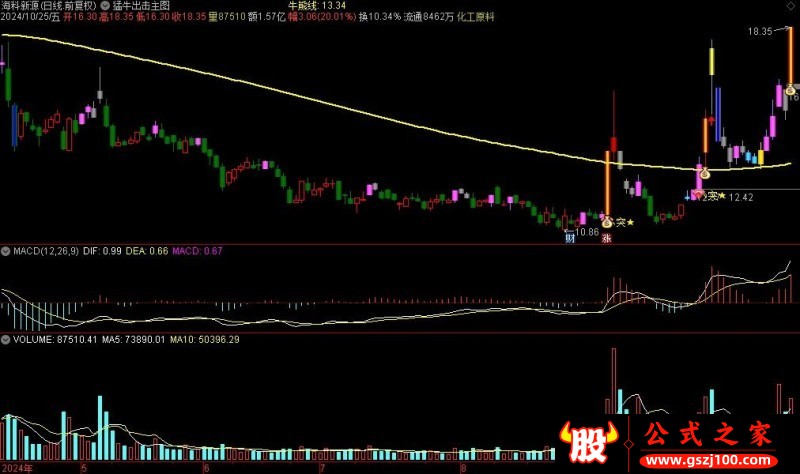The width and height of the screenshot is (800, 474).
Task: Click the date 2024/10/25/五
Action: click(30, 17)
